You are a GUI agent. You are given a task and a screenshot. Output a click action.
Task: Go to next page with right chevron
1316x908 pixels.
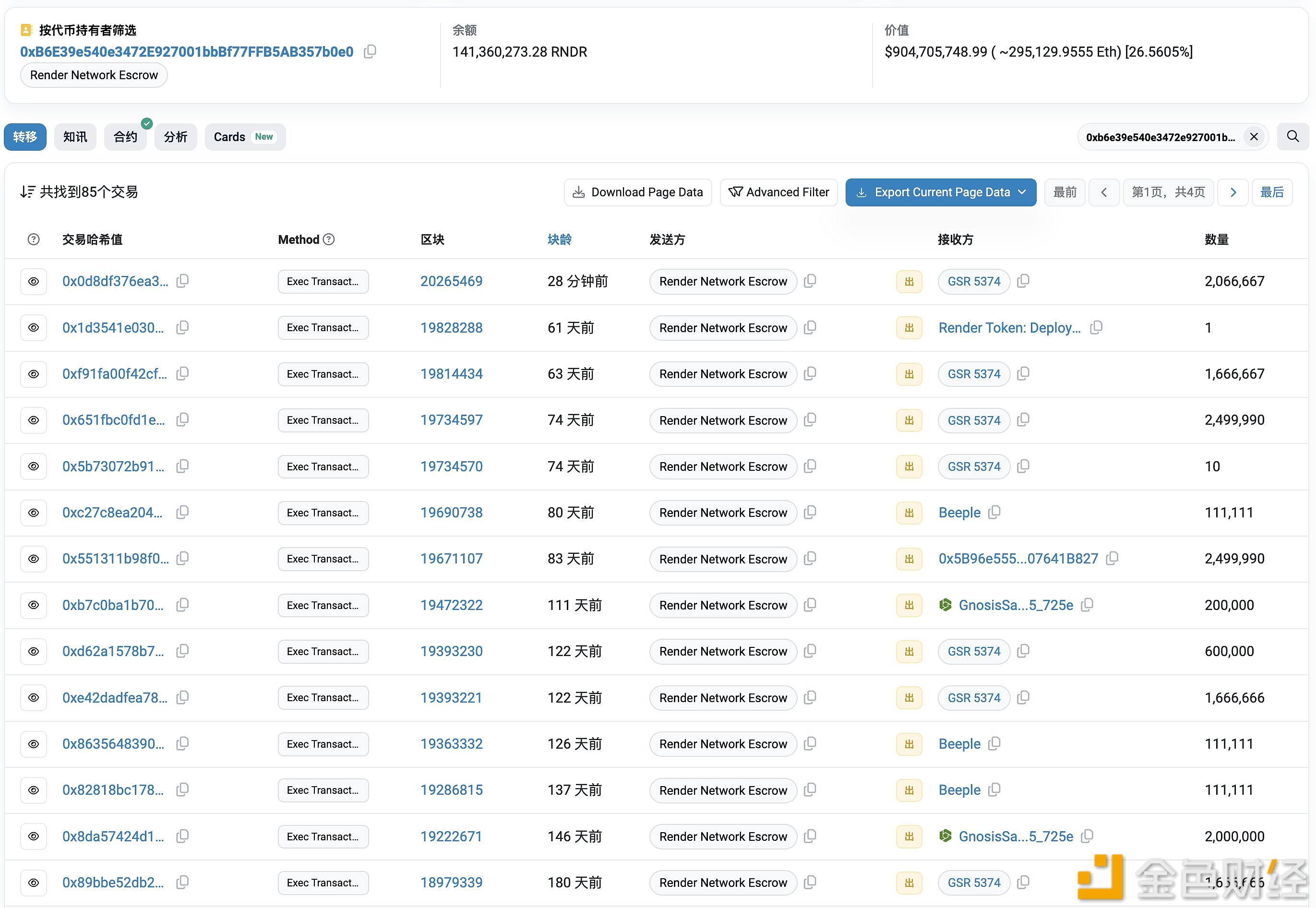1232,192
